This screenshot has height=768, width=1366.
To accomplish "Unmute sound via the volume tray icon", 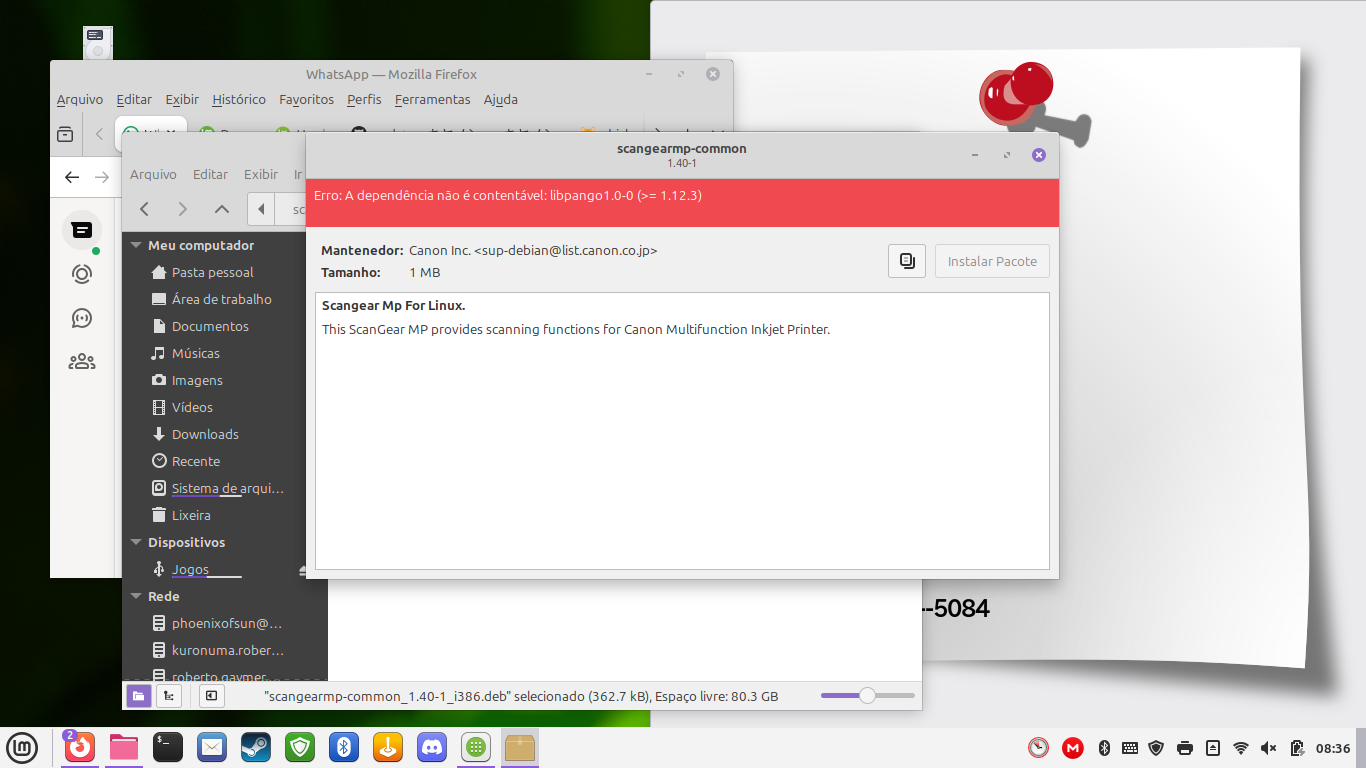I will click(1268, 747).
